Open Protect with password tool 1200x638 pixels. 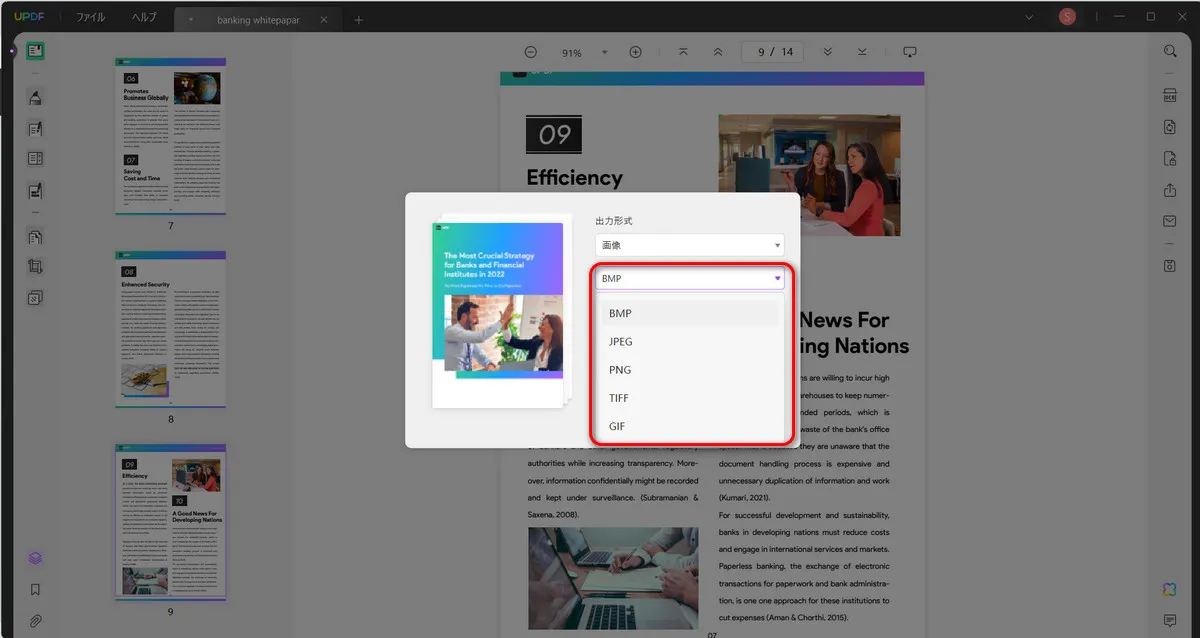click(1170, 158)
